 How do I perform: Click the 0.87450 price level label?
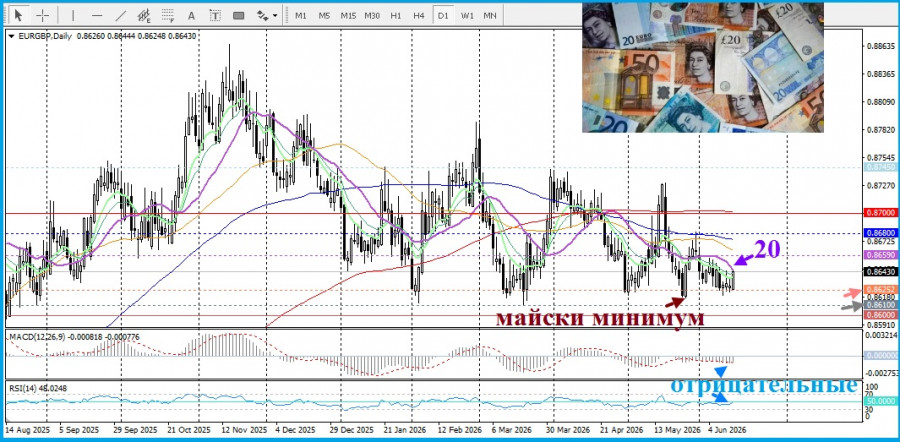tap(879, 167)
